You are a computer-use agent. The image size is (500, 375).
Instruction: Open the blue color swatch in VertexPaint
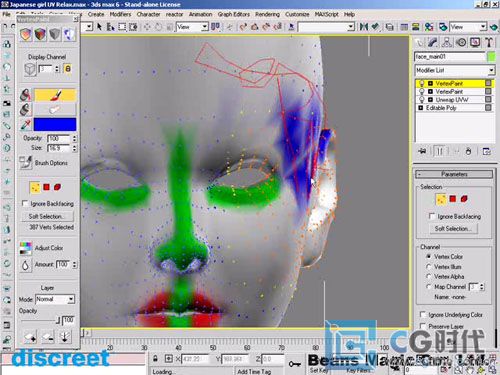click(x=55, y=124)
